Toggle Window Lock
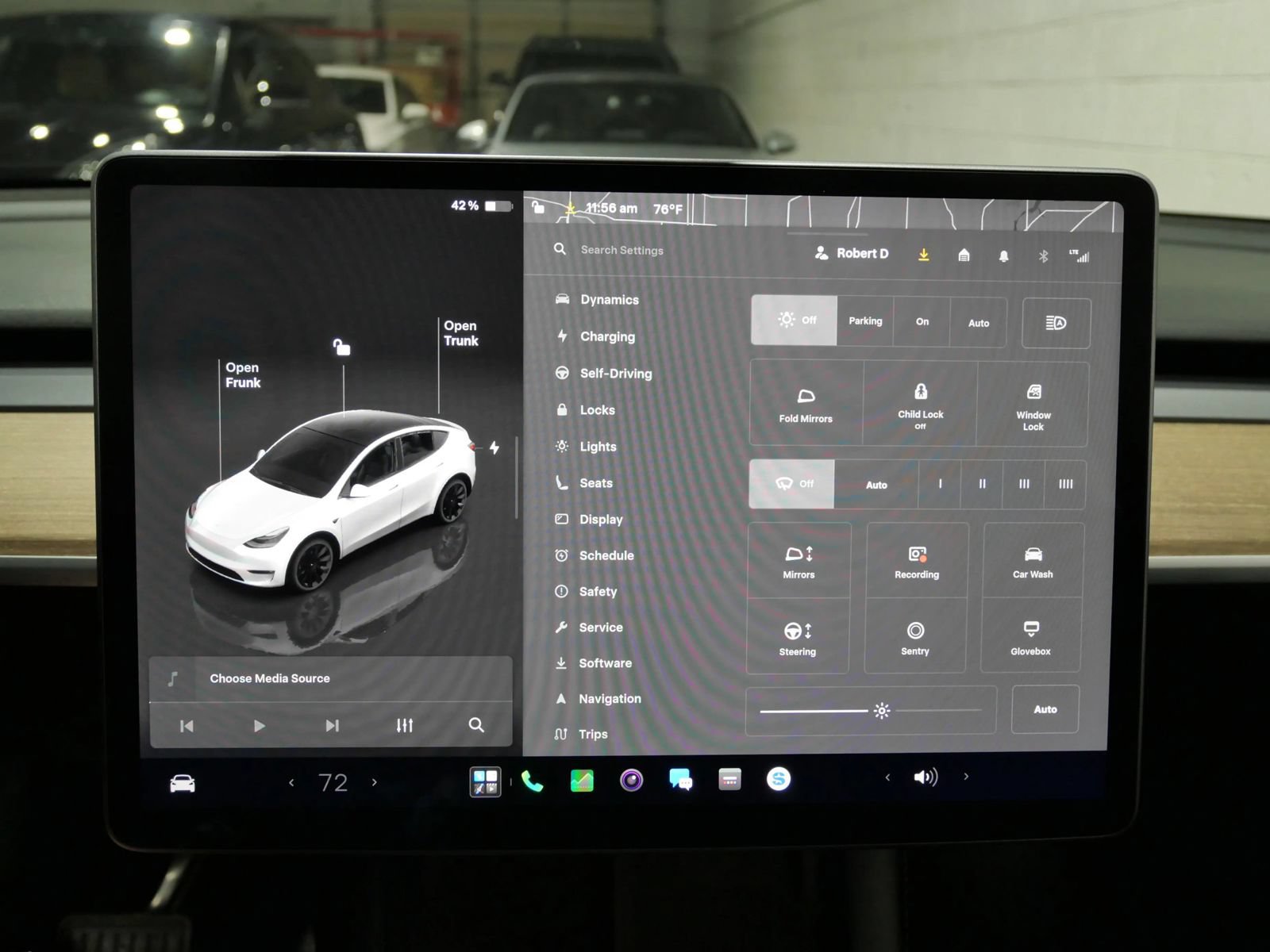Image resolution: width=1270 pixels, height=952 pixels. point(1033,405)
